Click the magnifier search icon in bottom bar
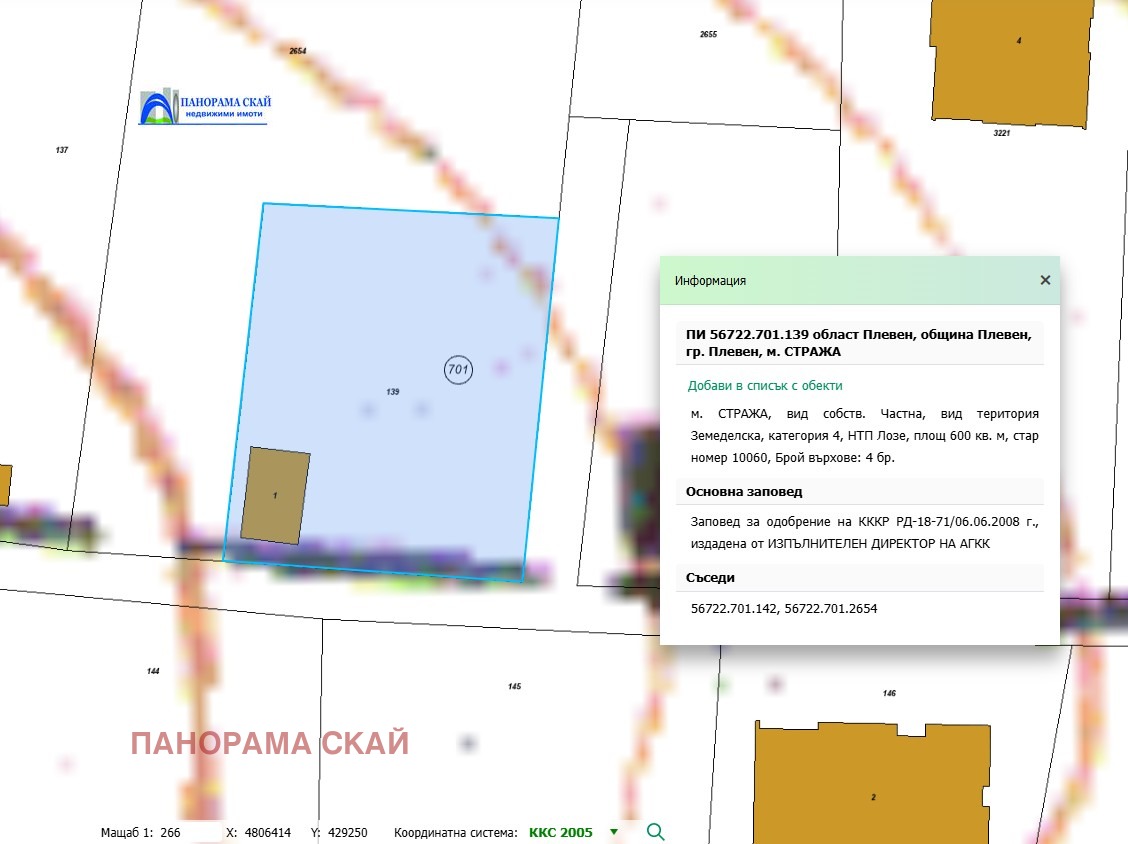Viewport: 1128px width, 844px height. point(655,832)
